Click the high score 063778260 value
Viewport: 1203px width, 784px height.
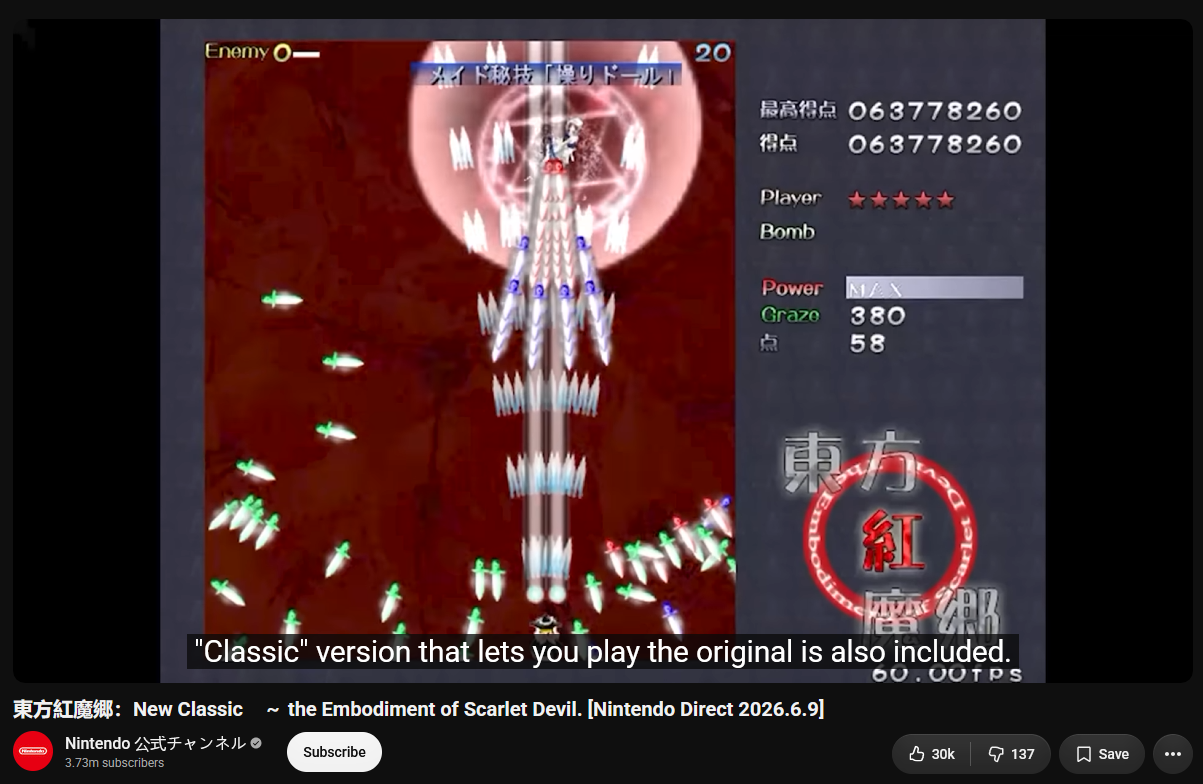click(x=935, y=111)
